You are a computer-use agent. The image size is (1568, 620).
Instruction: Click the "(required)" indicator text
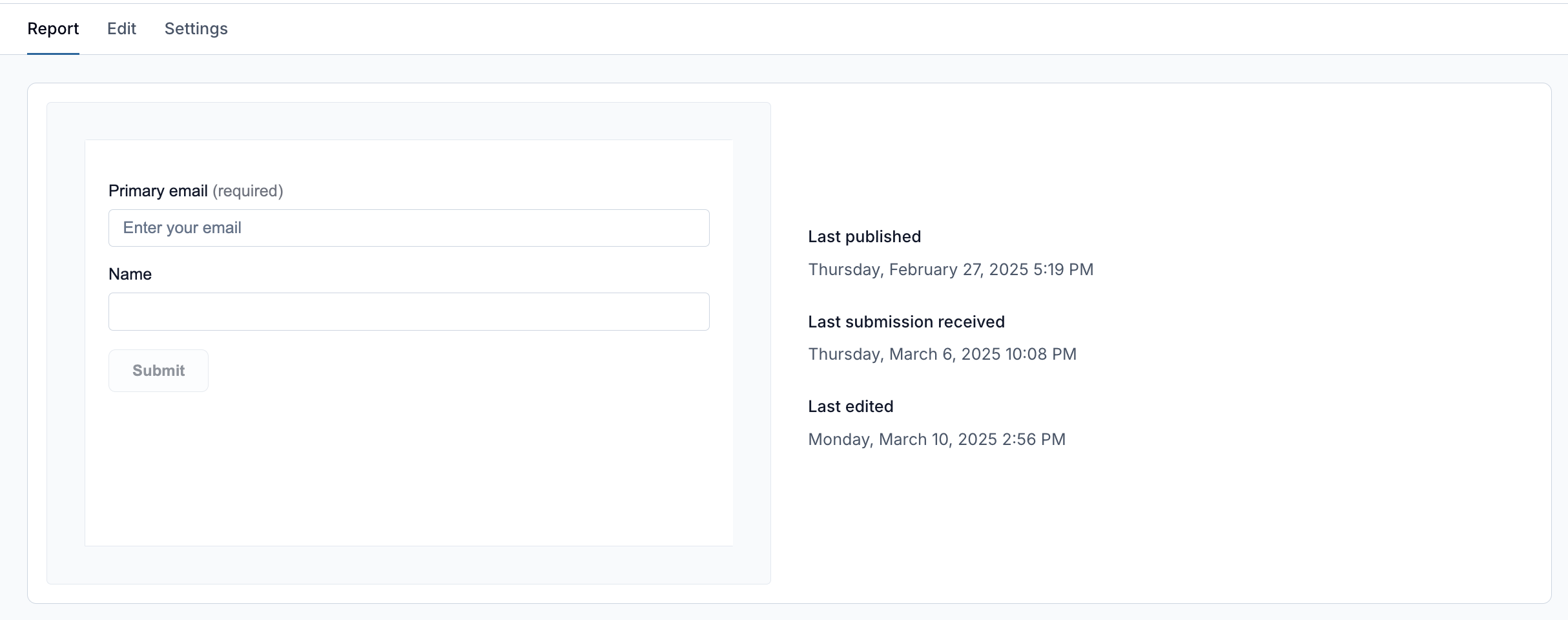point(248,191)
